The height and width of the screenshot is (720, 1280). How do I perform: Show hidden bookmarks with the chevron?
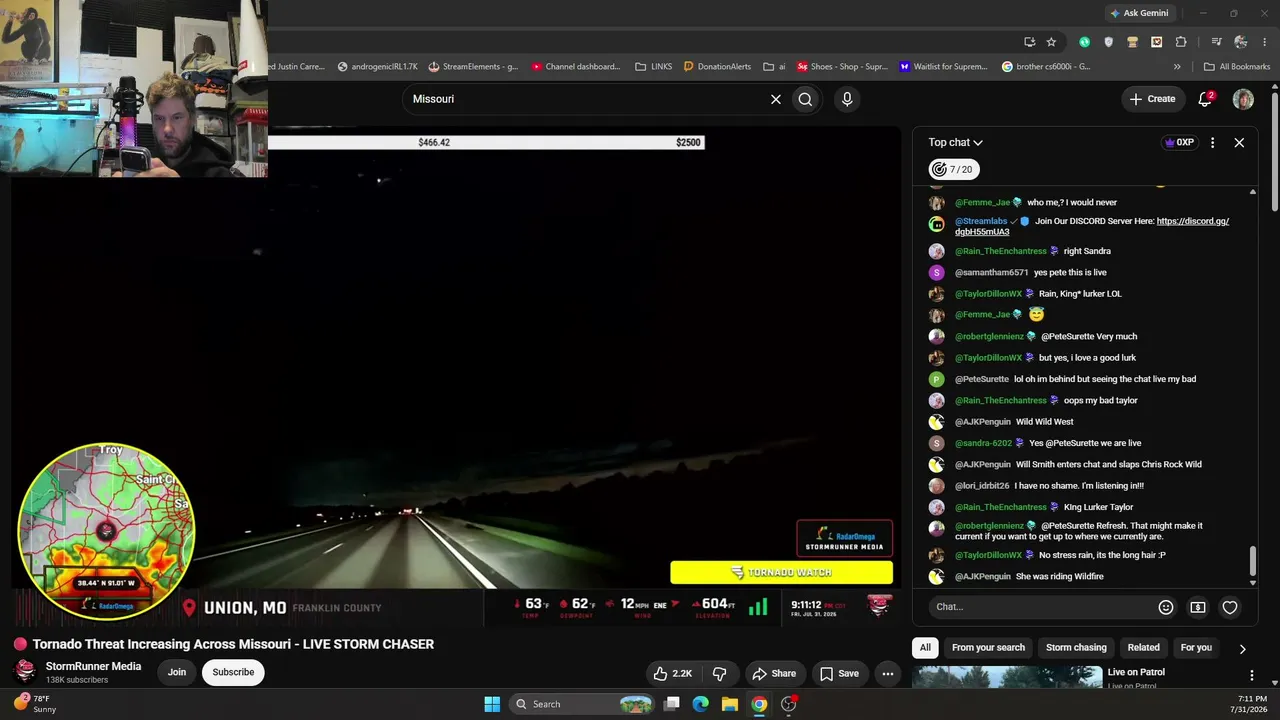point(1177,67)
